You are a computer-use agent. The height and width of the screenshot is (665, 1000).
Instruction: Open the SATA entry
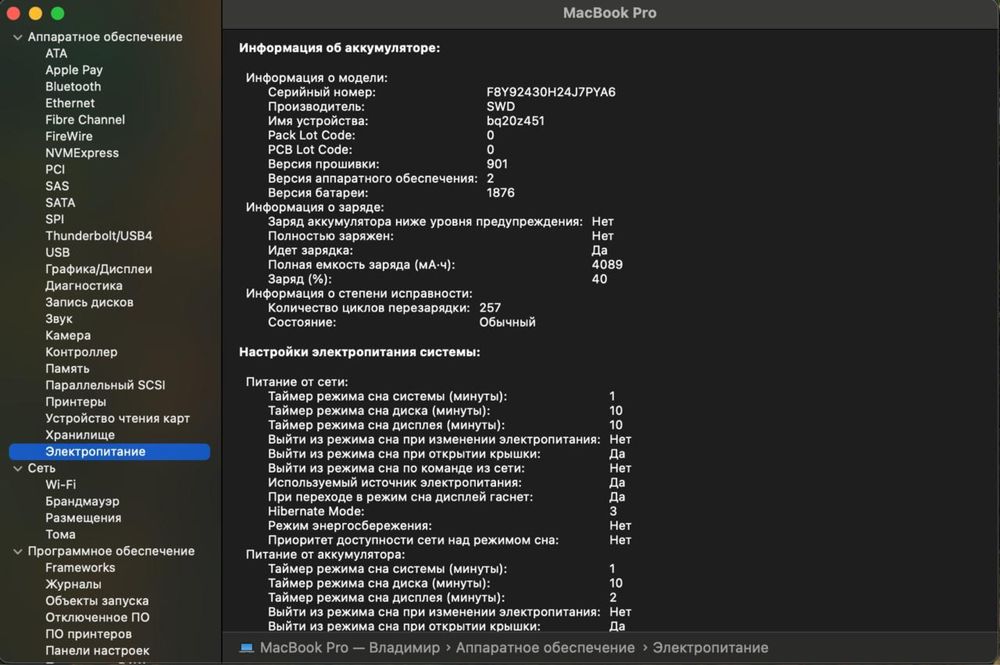coord(60,203)
